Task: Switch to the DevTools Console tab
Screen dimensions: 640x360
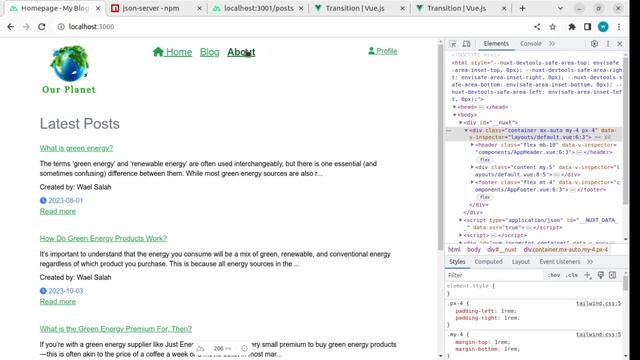Action: 531,44
